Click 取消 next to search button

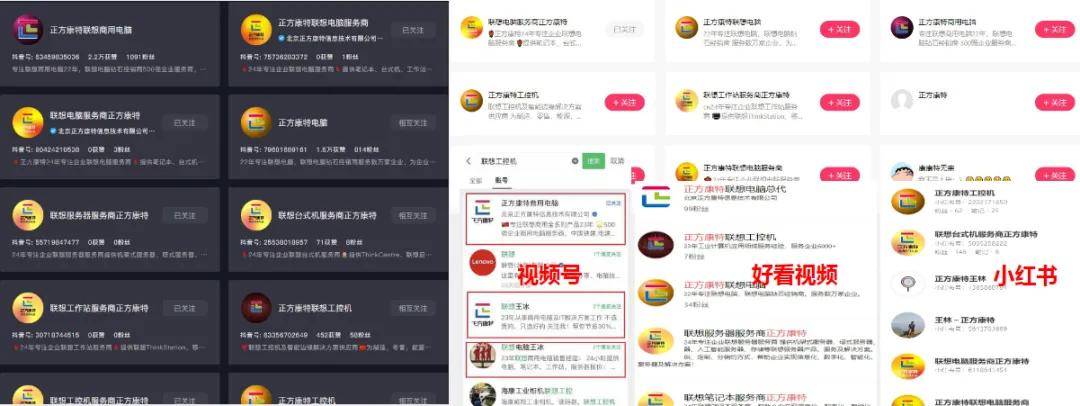coord(618,161)
